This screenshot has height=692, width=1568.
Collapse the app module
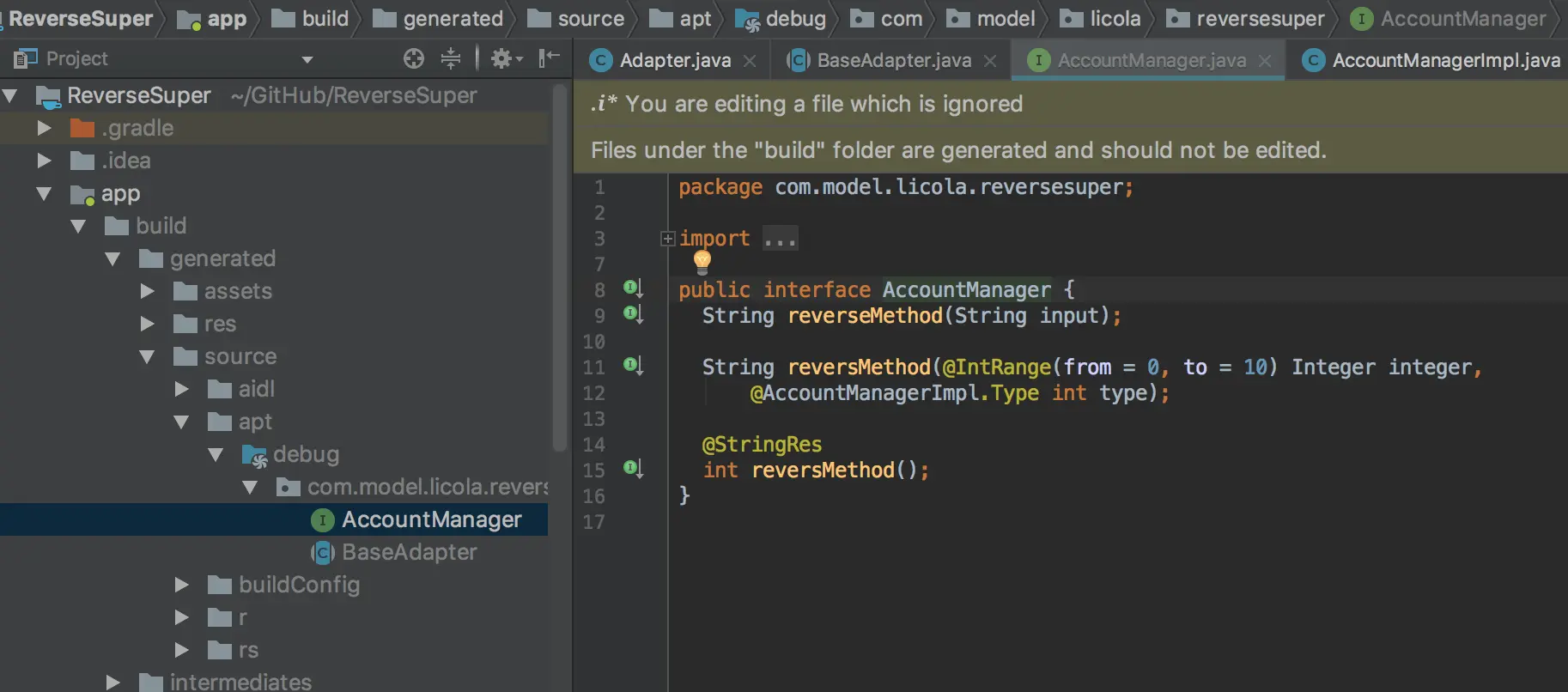[45, 193]
